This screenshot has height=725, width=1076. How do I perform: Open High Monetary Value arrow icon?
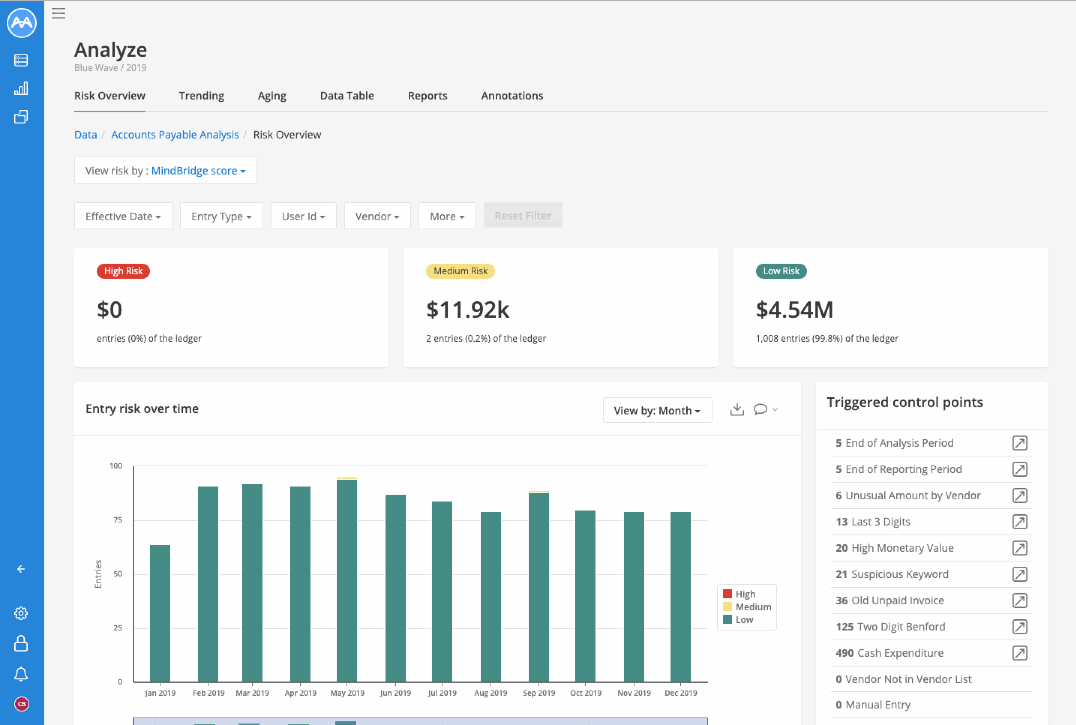[1020, 548]
